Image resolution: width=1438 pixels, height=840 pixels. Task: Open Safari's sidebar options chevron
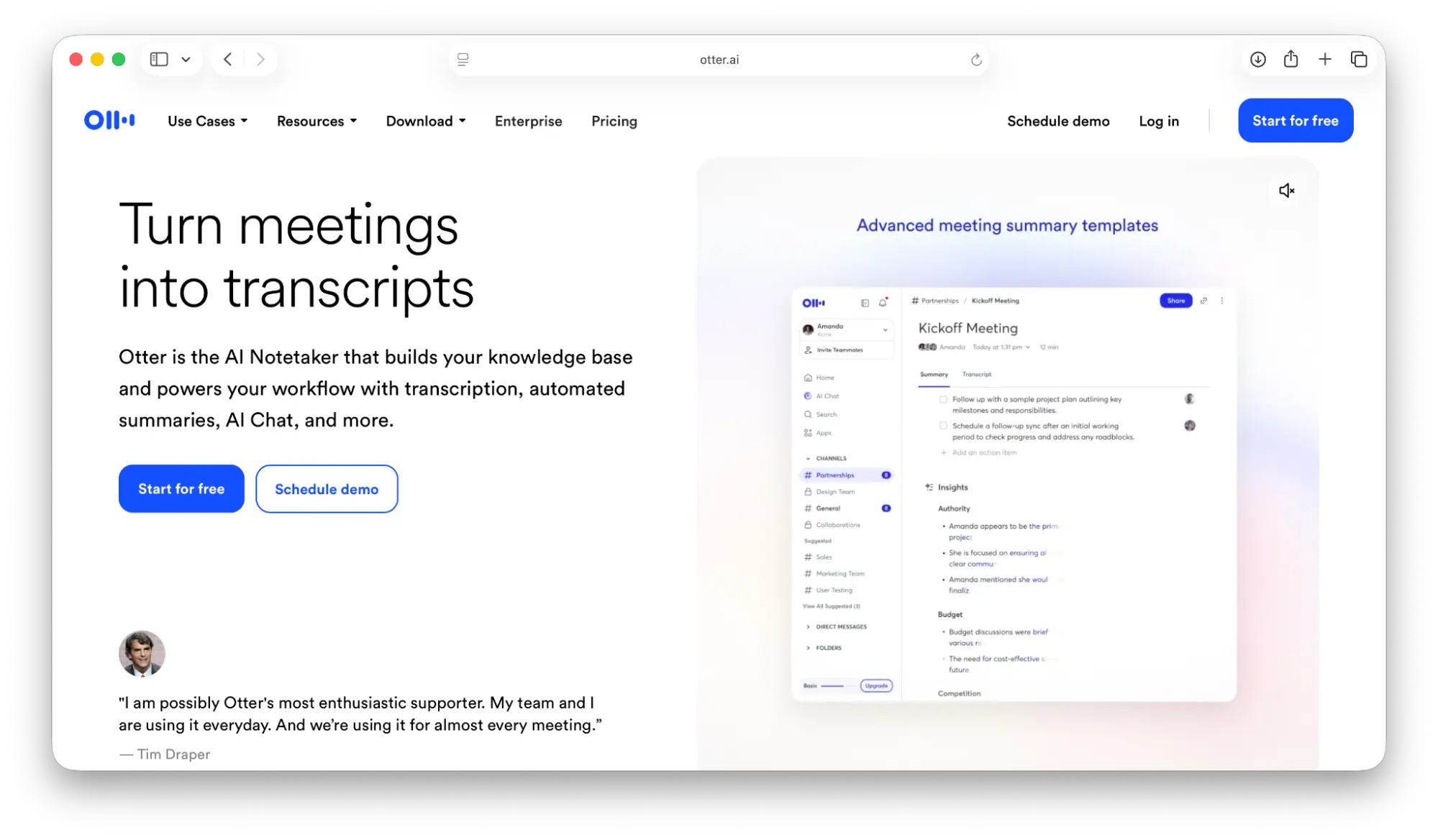(186, 60)
